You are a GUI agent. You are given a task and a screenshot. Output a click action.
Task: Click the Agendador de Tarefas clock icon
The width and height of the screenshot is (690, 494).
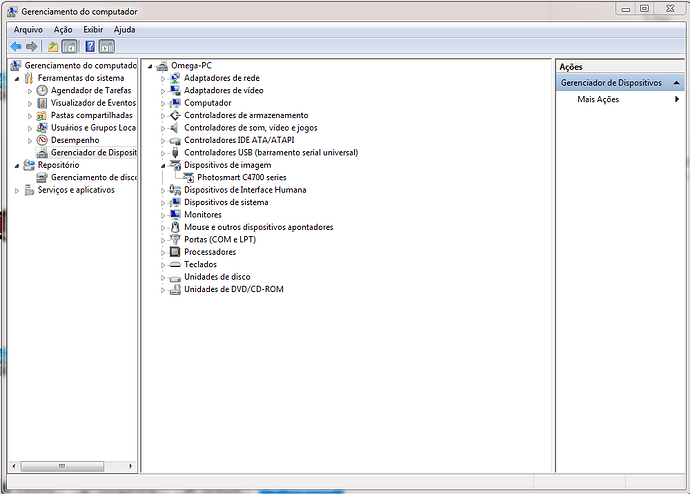(x=42, y=90)
